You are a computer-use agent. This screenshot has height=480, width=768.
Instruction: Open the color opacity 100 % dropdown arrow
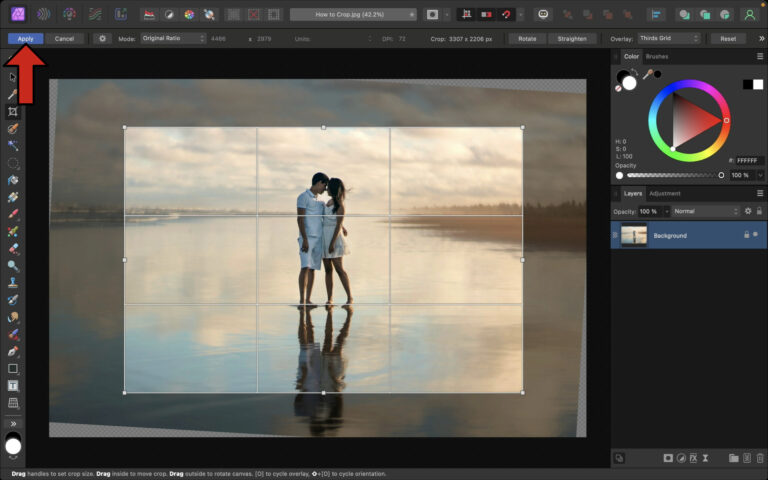[x=760, y=175]
